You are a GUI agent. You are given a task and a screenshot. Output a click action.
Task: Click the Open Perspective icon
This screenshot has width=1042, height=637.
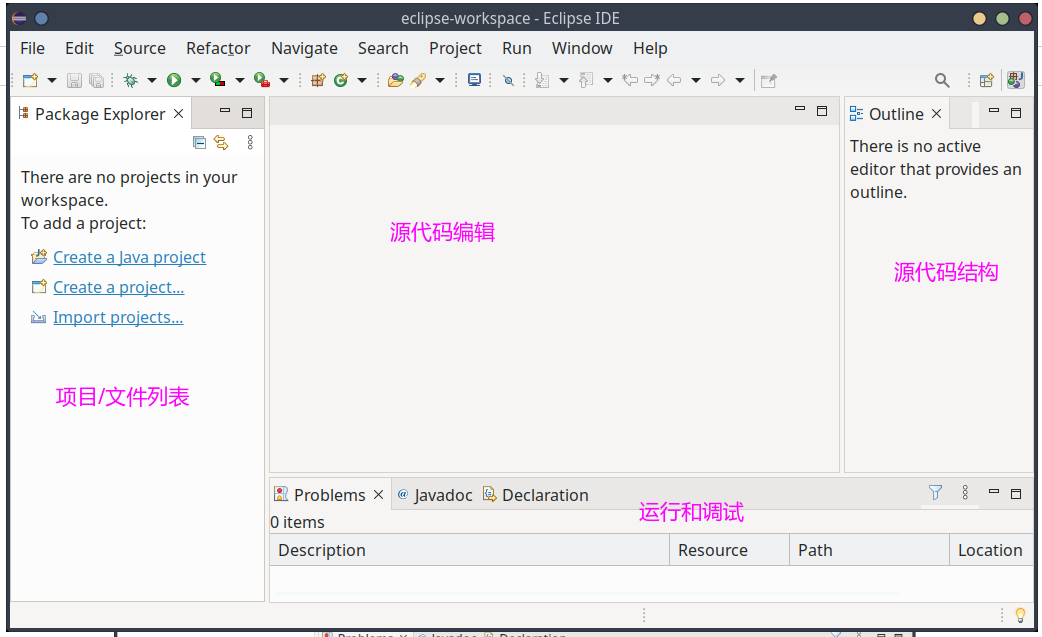[x=986, y=80]
